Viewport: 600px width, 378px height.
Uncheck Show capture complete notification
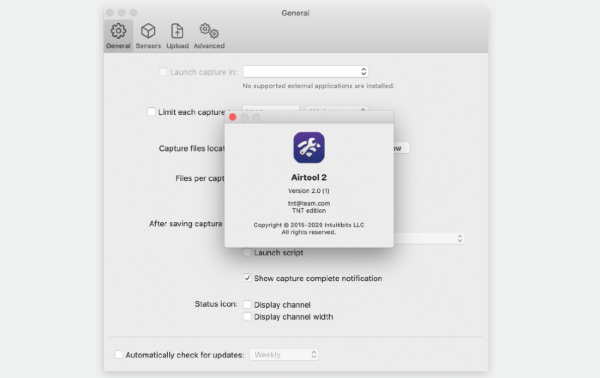click(x=247, y=278)
